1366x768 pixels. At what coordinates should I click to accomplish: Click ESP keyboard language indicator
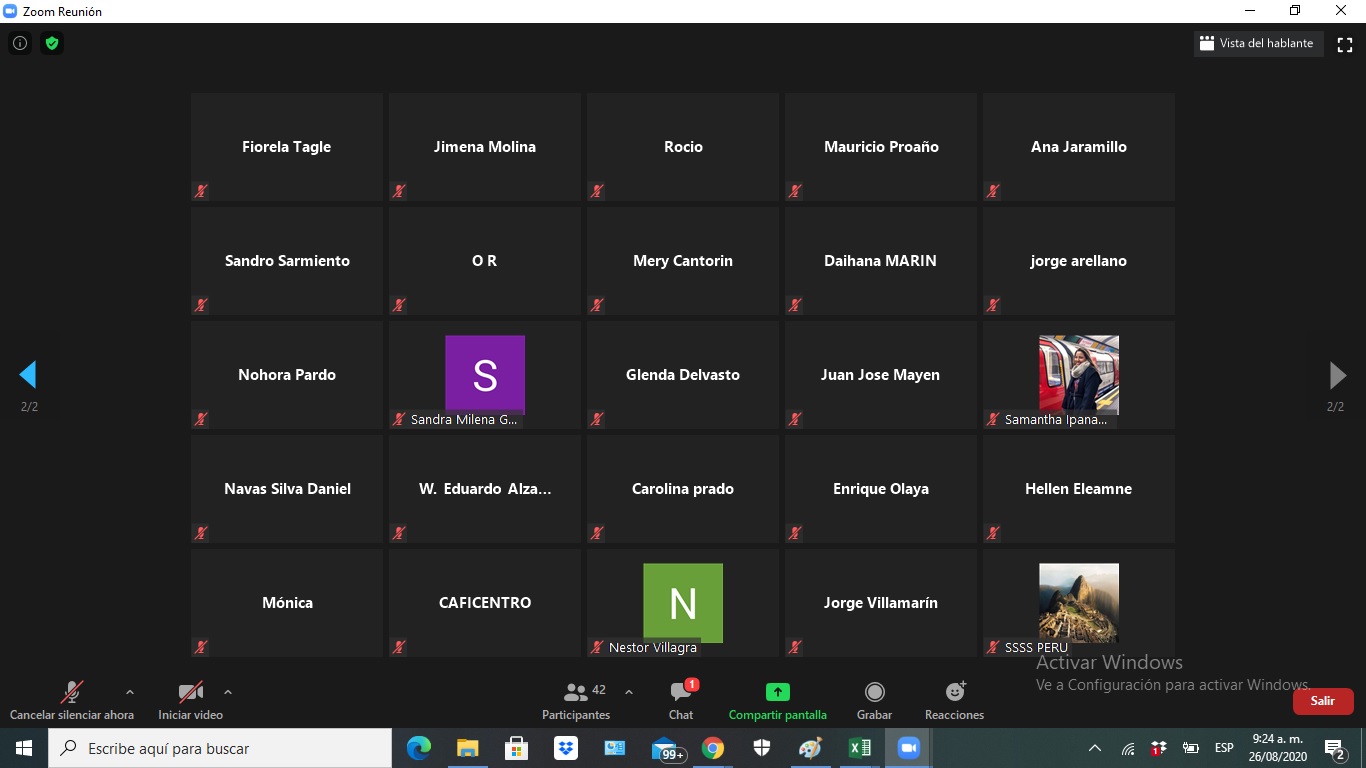(1224, 748)
